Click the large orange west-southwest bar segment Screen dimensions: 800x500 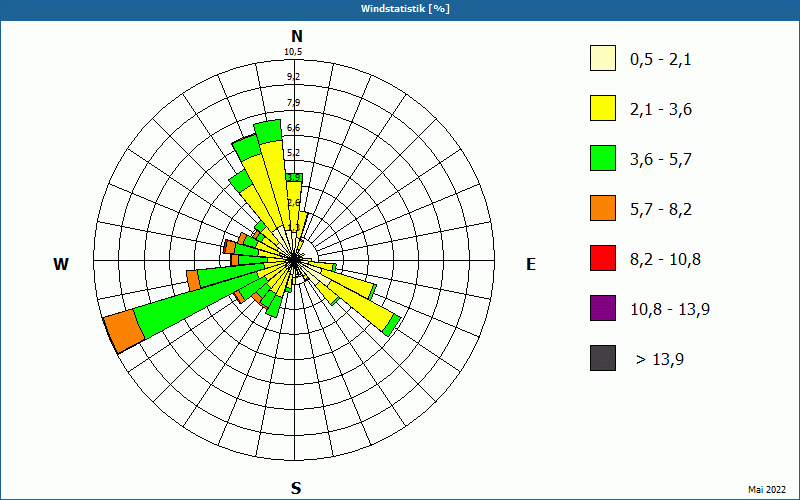pyautogui.click(x=124, y=331)
